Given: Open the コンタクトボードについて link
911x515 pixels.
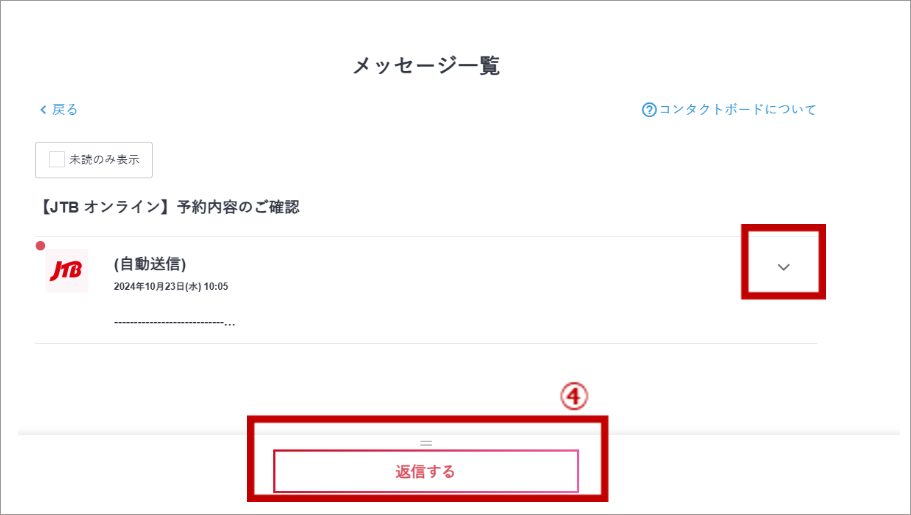Looking at the screenshot, I should coord(737,110).
